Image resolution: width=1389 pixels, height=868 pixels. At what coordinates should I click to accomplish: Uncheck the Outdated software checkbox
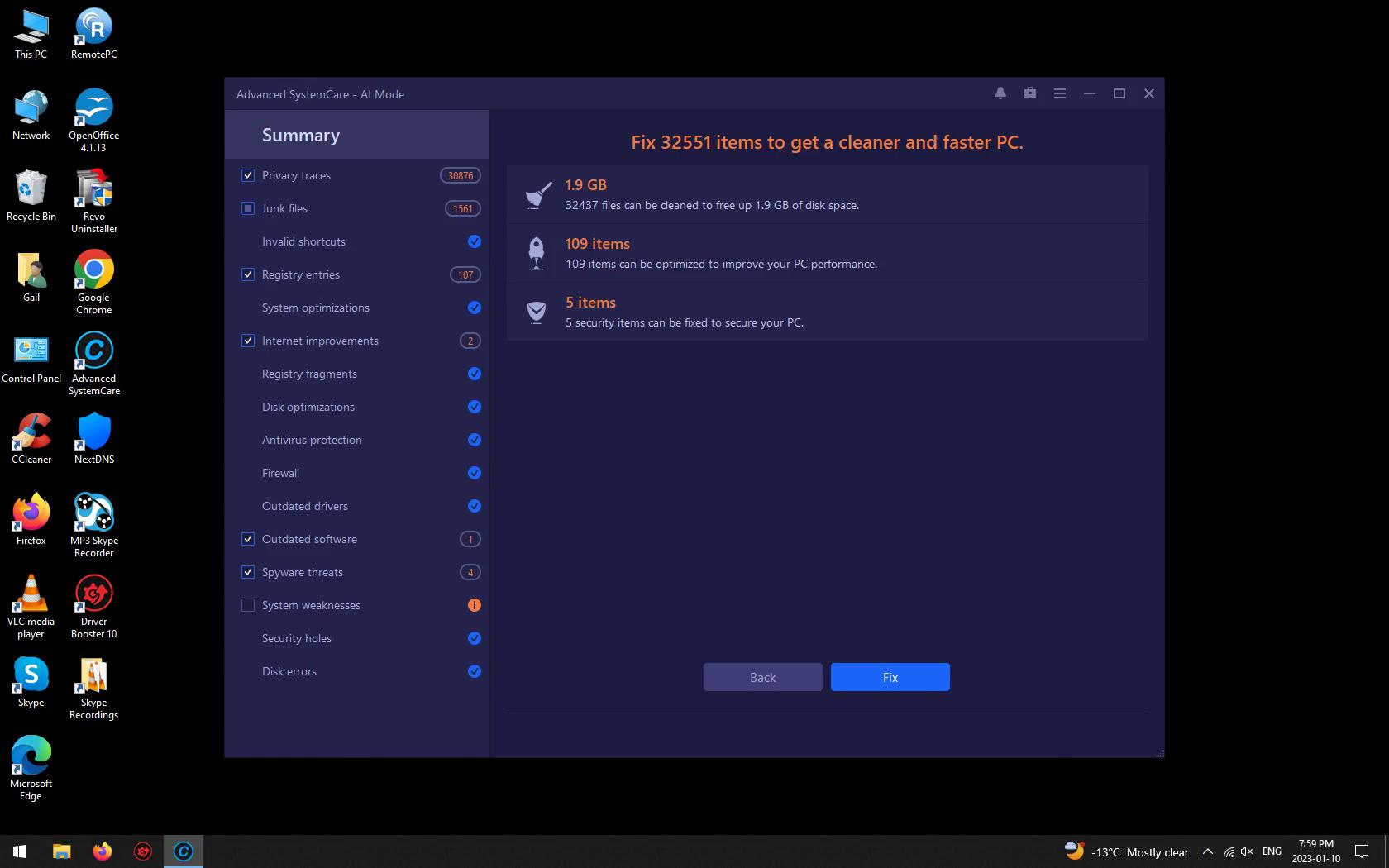pyautogui.click(x=248, y=539)
